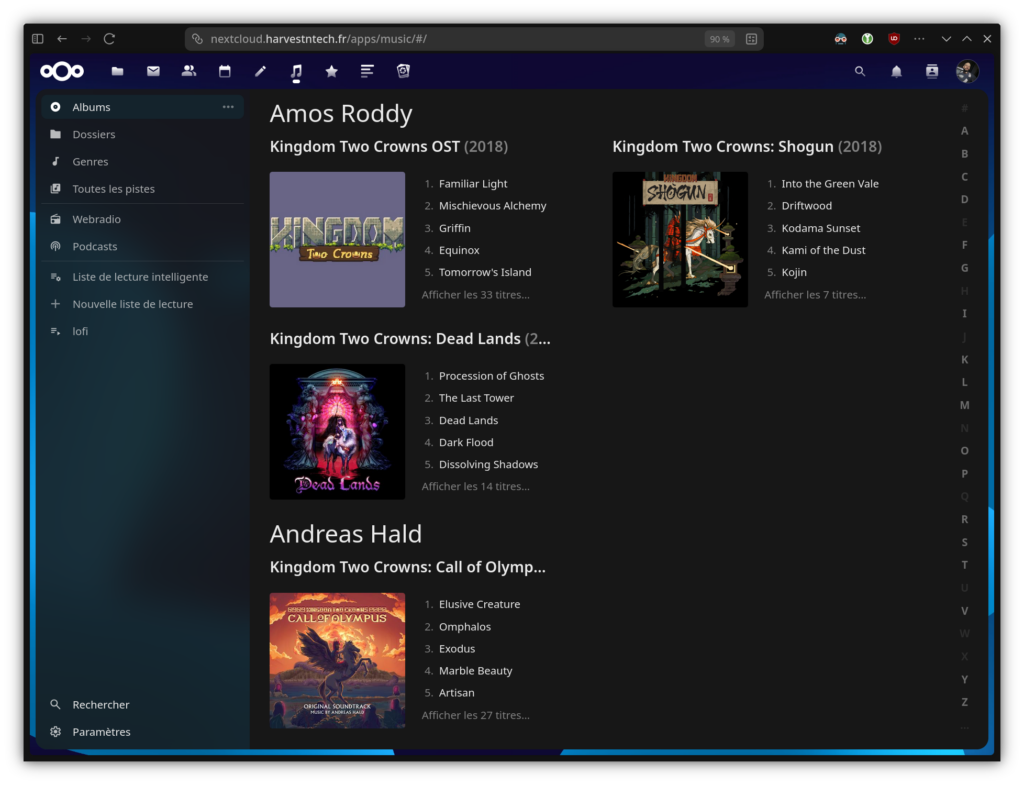Open the Albums three-dot actions menu
The image size is (1024, 785).
[228, 107]
